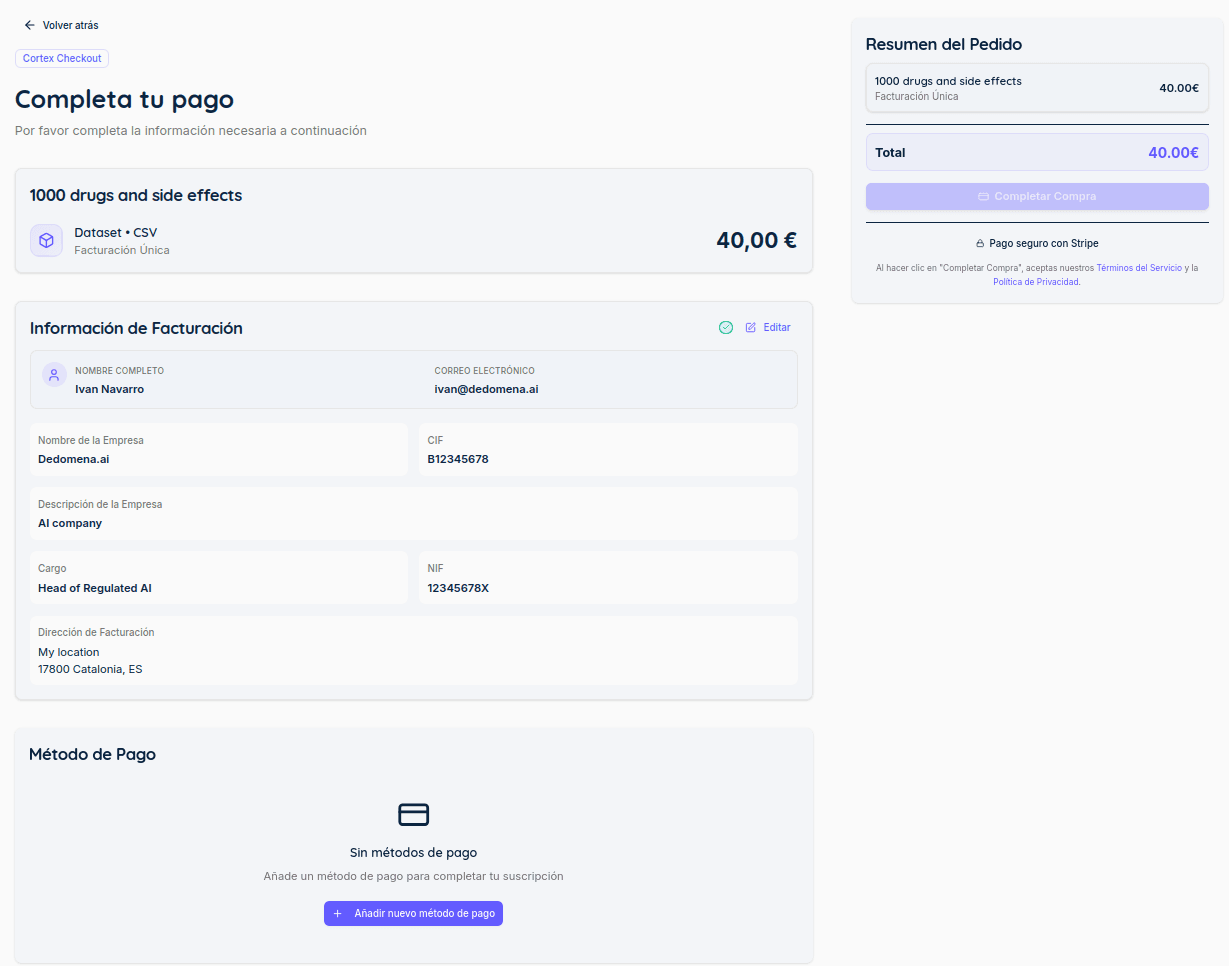Click the pencil edit icon
Viewport: 1229px width, 966px height.
(751, 328)
